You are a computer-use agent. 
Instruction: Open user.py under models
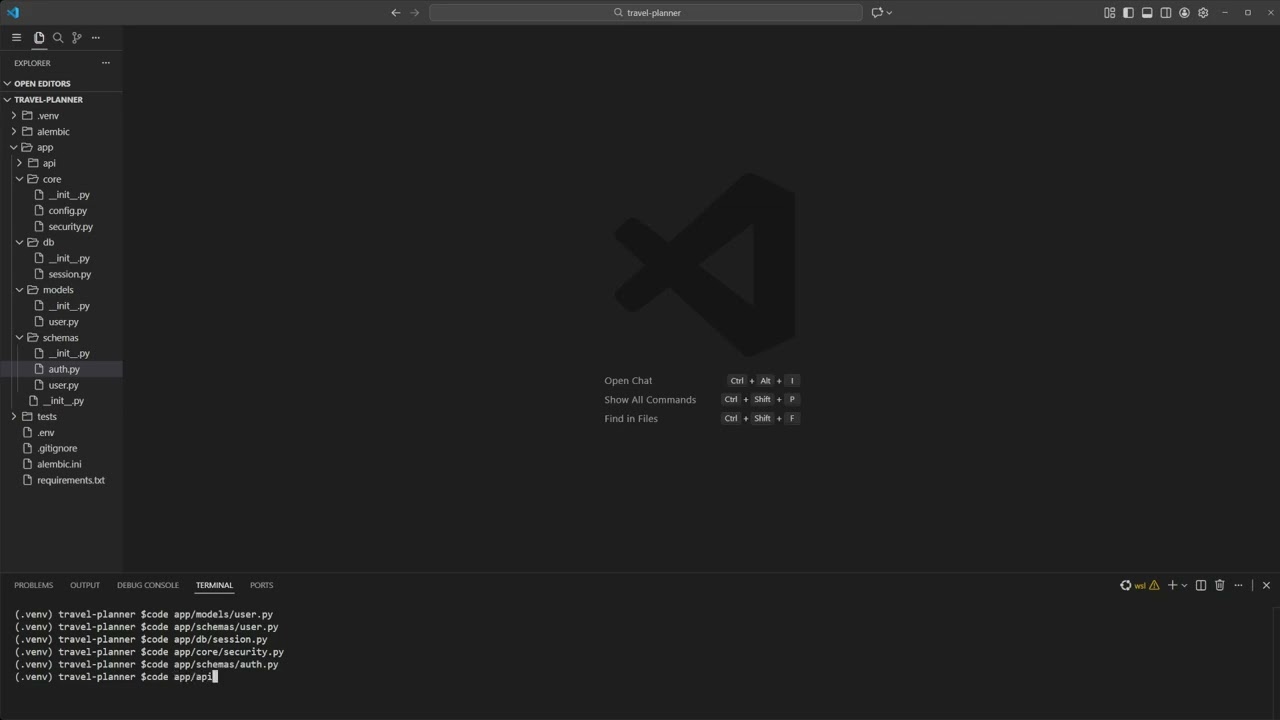61,322
